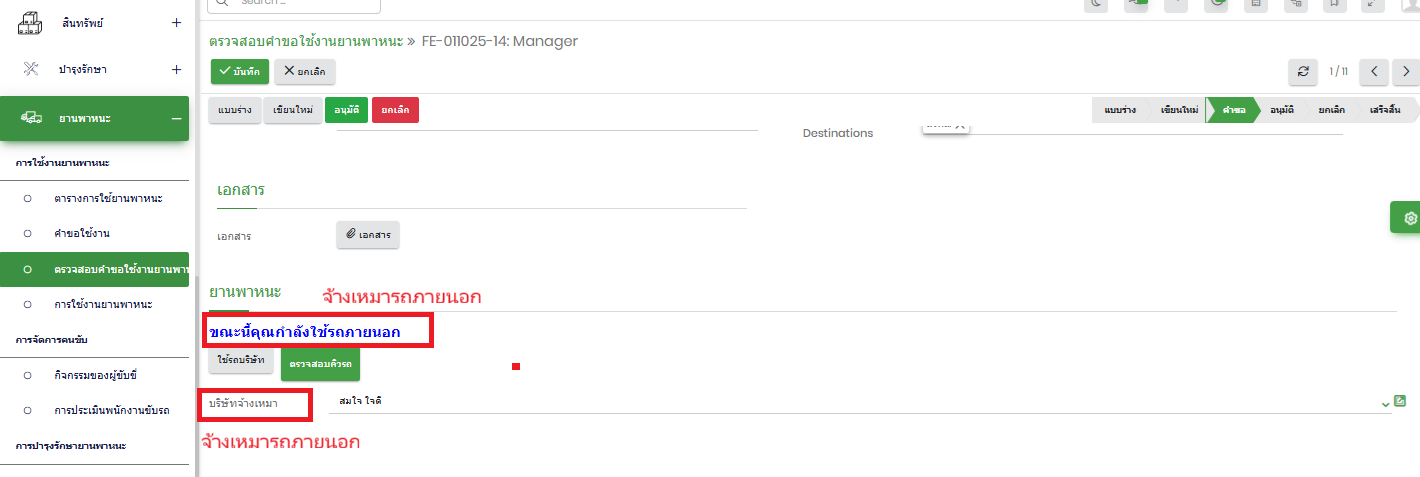Go to the next record with the right chevron

(1406, 71)
